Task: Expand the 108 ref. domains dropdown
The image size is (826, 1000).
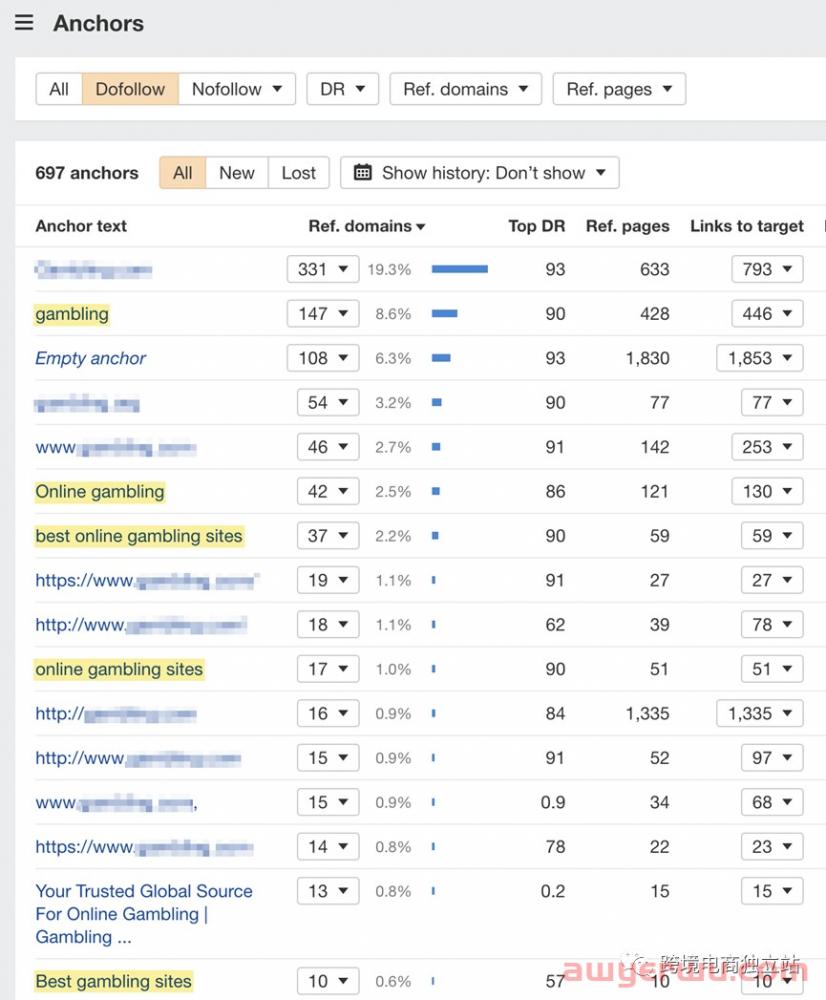Action: tap(323, 358)
